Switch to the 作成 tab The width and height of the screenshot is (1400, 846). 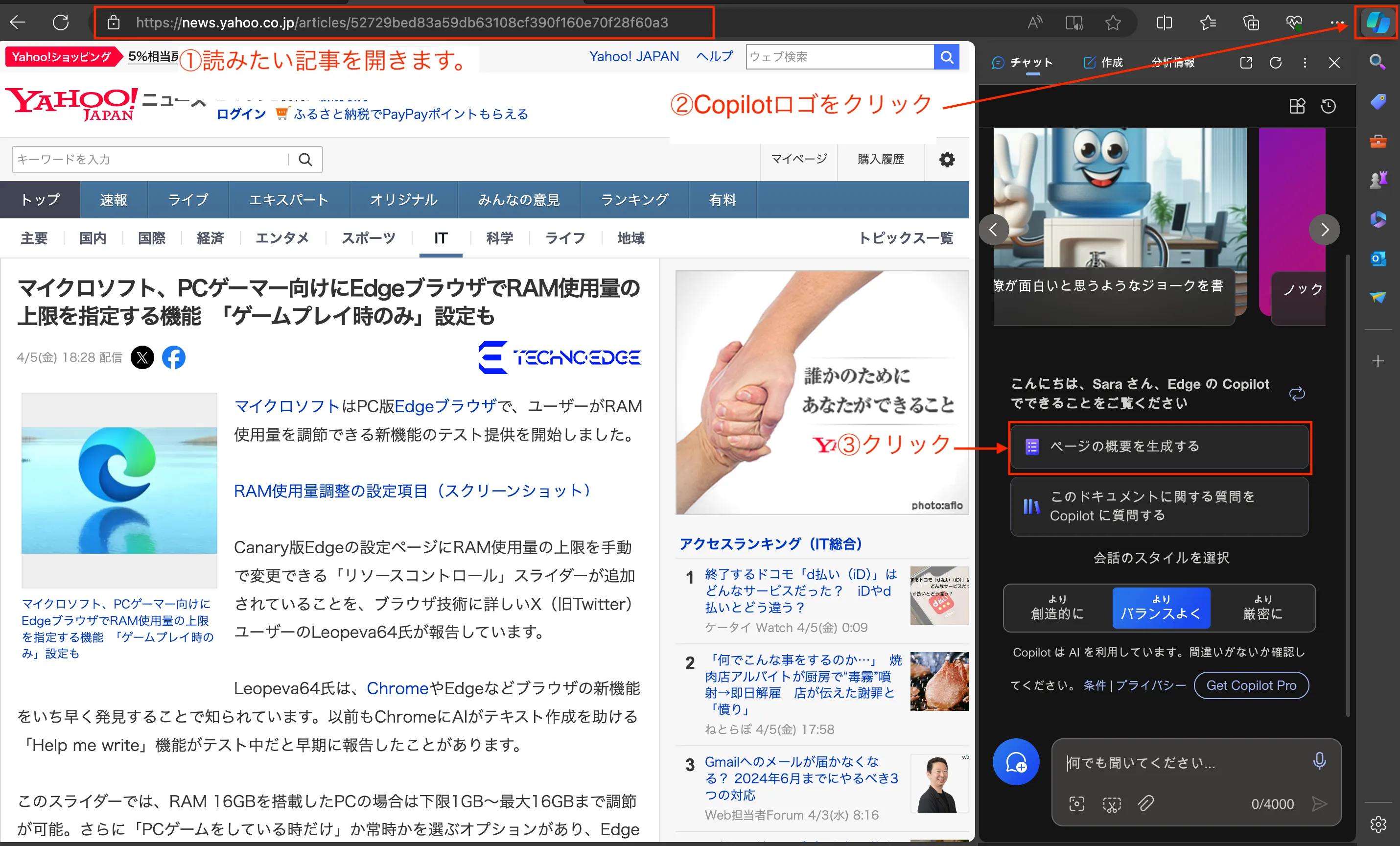tap(1103, 63)
